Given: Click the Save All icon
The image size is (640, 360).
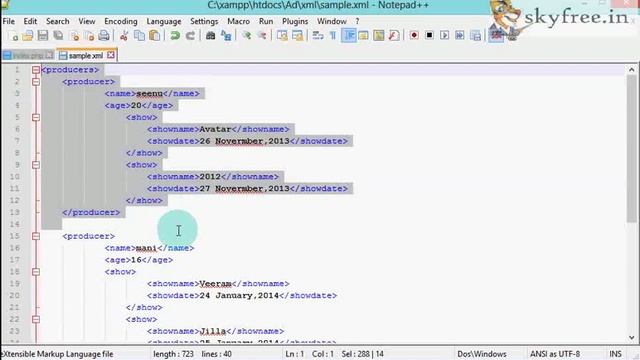Looking at the screenshot, I should pyautogui.click(x=58, y=36).
